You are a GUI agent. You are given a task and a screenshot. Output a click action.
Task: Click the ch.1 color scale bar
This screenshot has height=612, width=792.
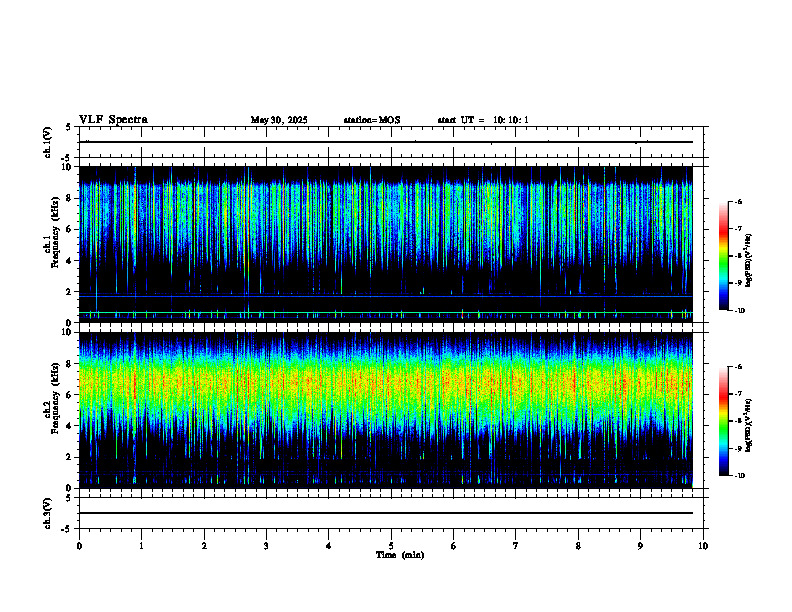click(x=723, y=256)
